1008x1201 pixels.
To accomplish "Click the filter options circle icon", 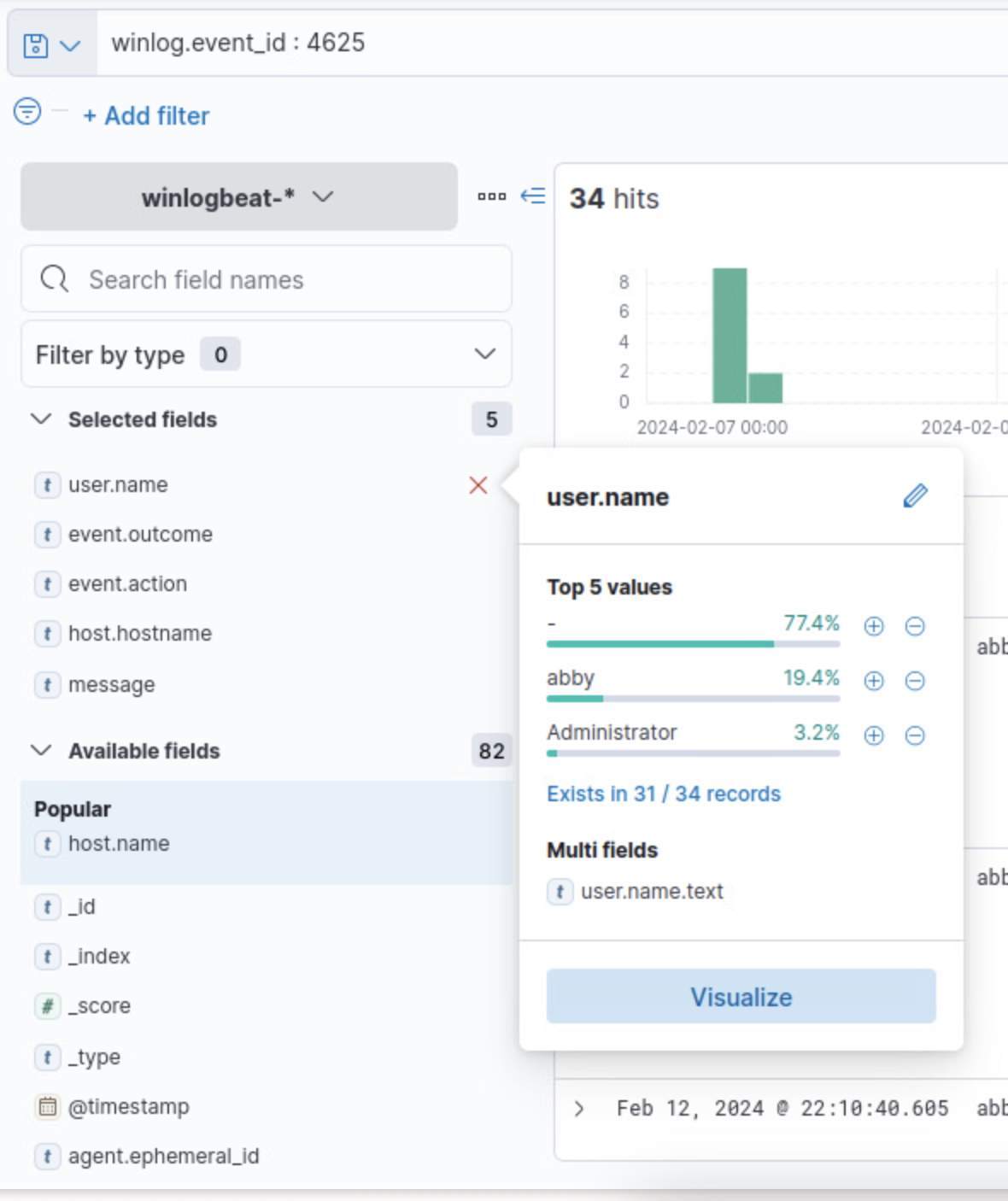I will coord(27,111).
